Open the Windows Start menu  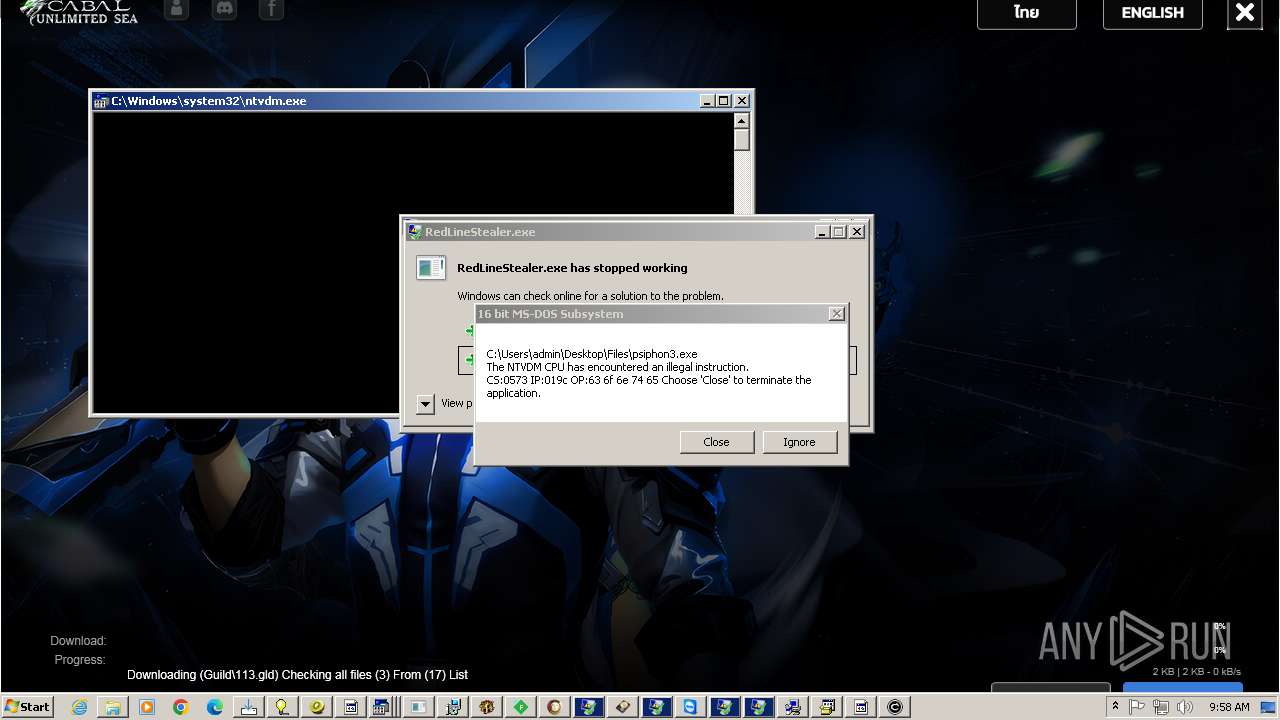point(28,707)
